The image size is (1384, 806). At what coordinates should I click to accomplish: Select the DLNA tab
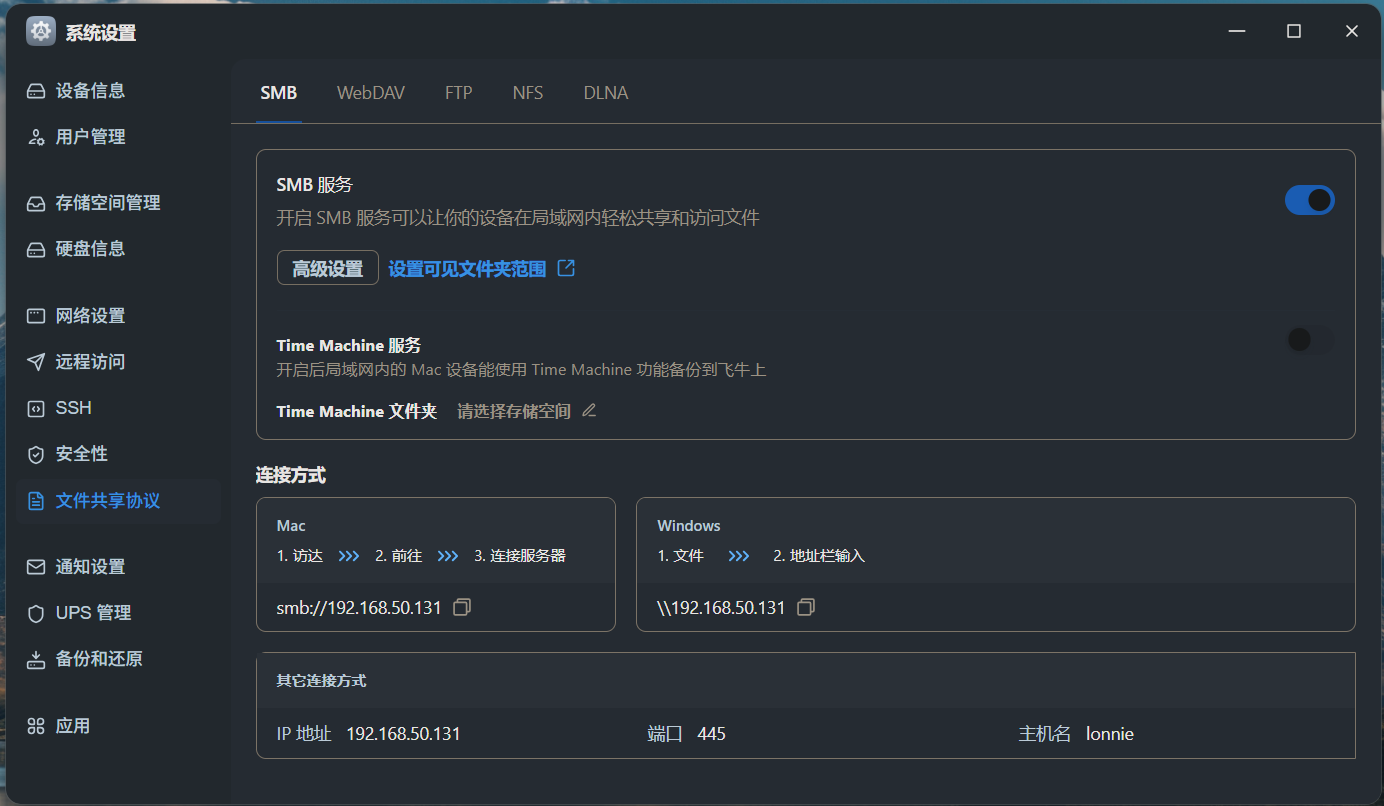tap(606, 93)
